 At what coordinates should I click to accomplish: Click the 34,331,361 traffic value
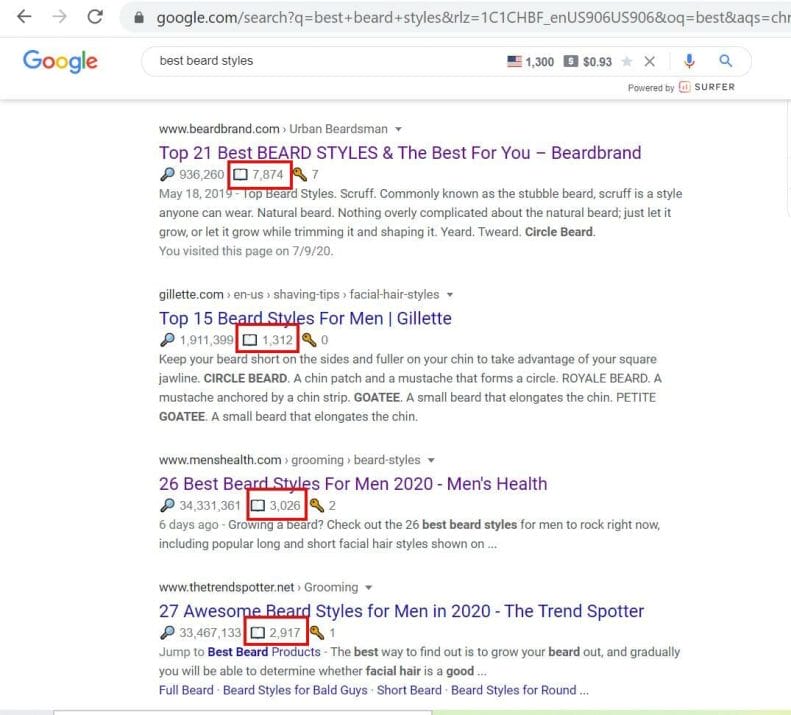click(x=210, y=506)
